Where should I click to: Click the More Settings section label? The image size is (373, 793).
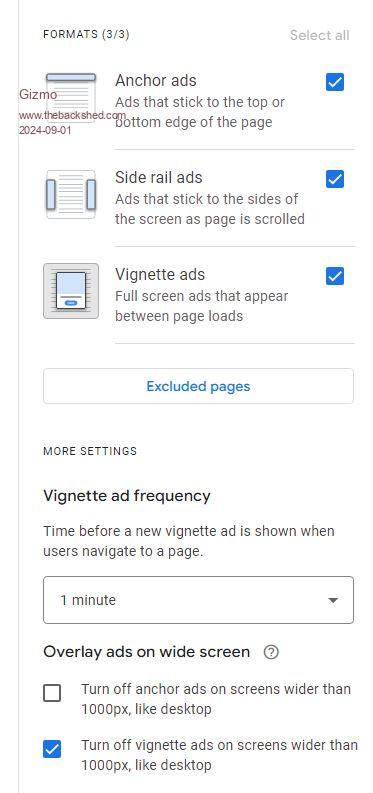[90, 451]
